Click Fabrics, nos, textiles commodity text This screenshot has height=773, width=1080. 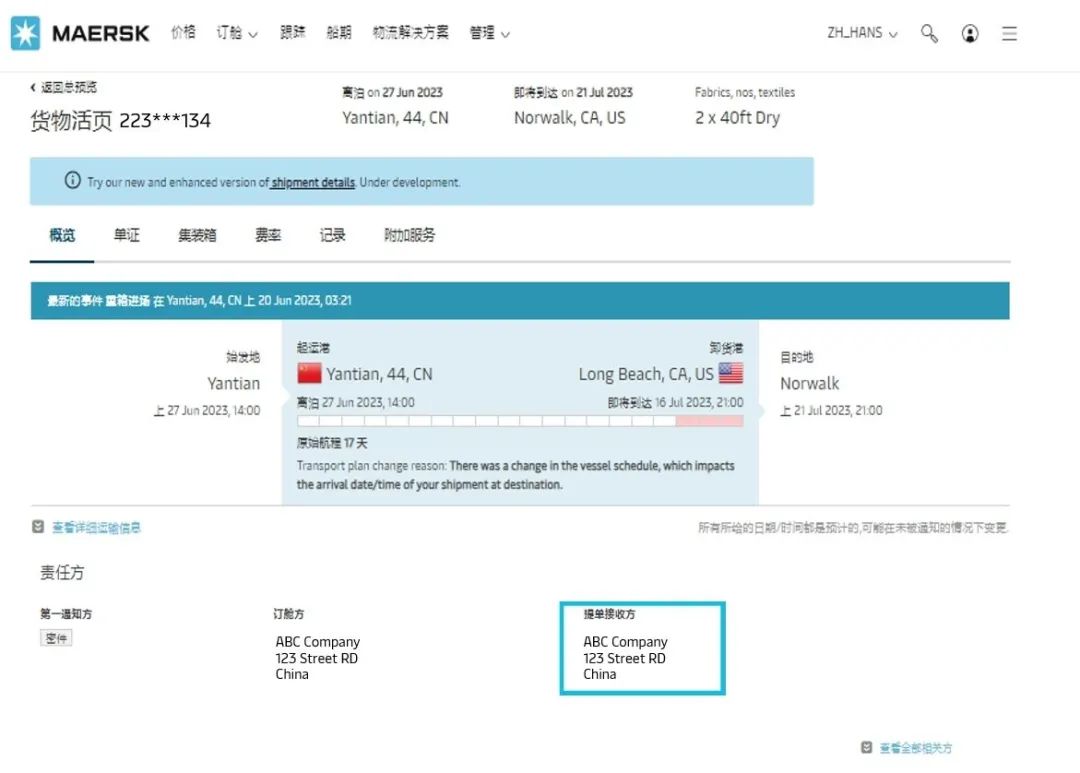(745, 92)
